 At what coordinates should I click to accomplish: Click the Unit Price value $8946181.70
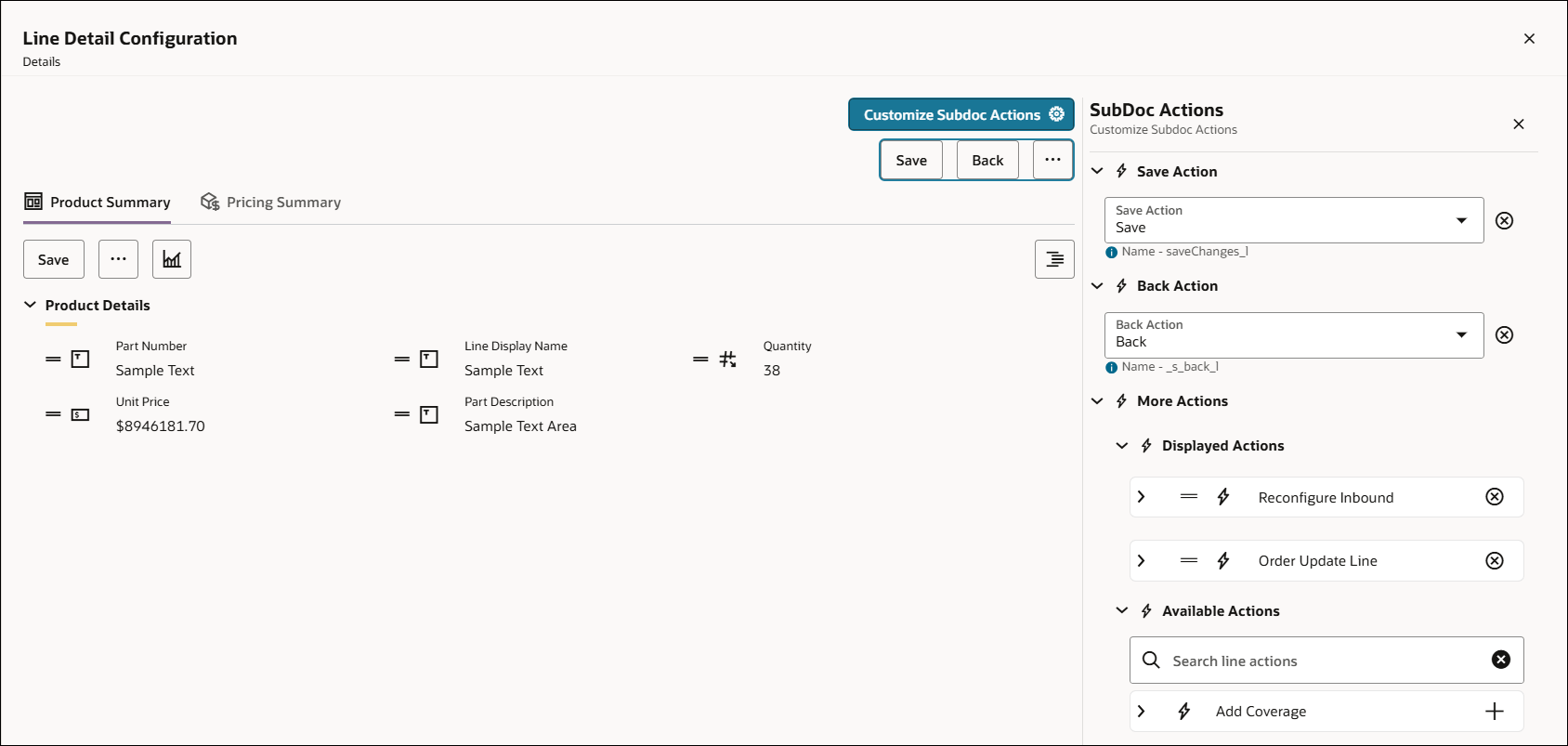[x=161, y=425]
